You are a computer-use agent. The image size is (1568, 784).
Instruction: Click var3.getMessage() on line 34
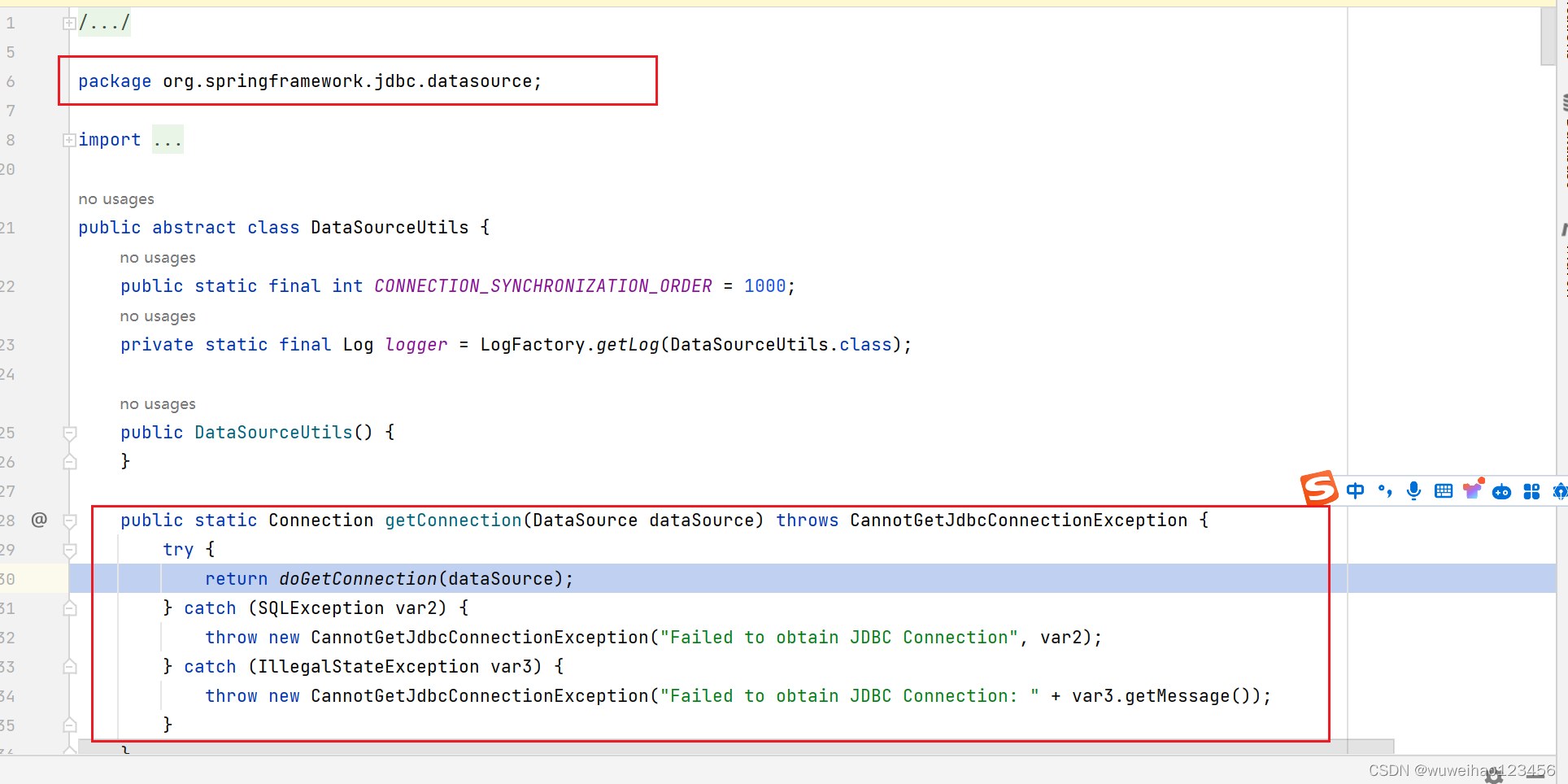(1166, 696)
